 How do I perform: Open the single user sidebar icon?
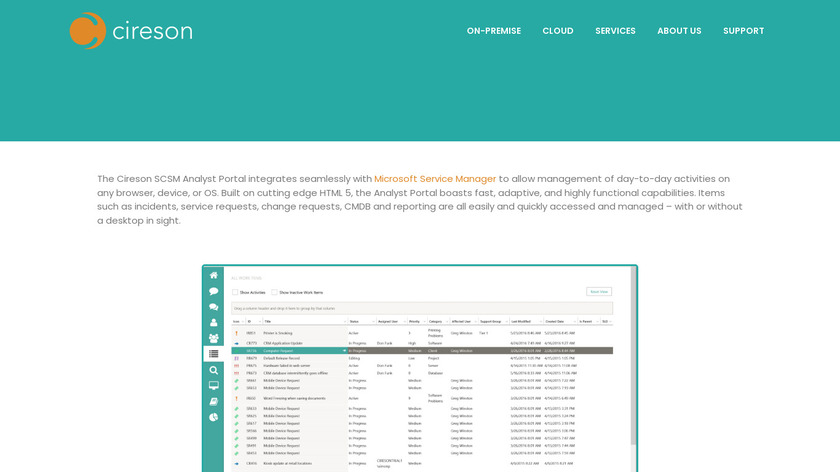tap(213, 323)
